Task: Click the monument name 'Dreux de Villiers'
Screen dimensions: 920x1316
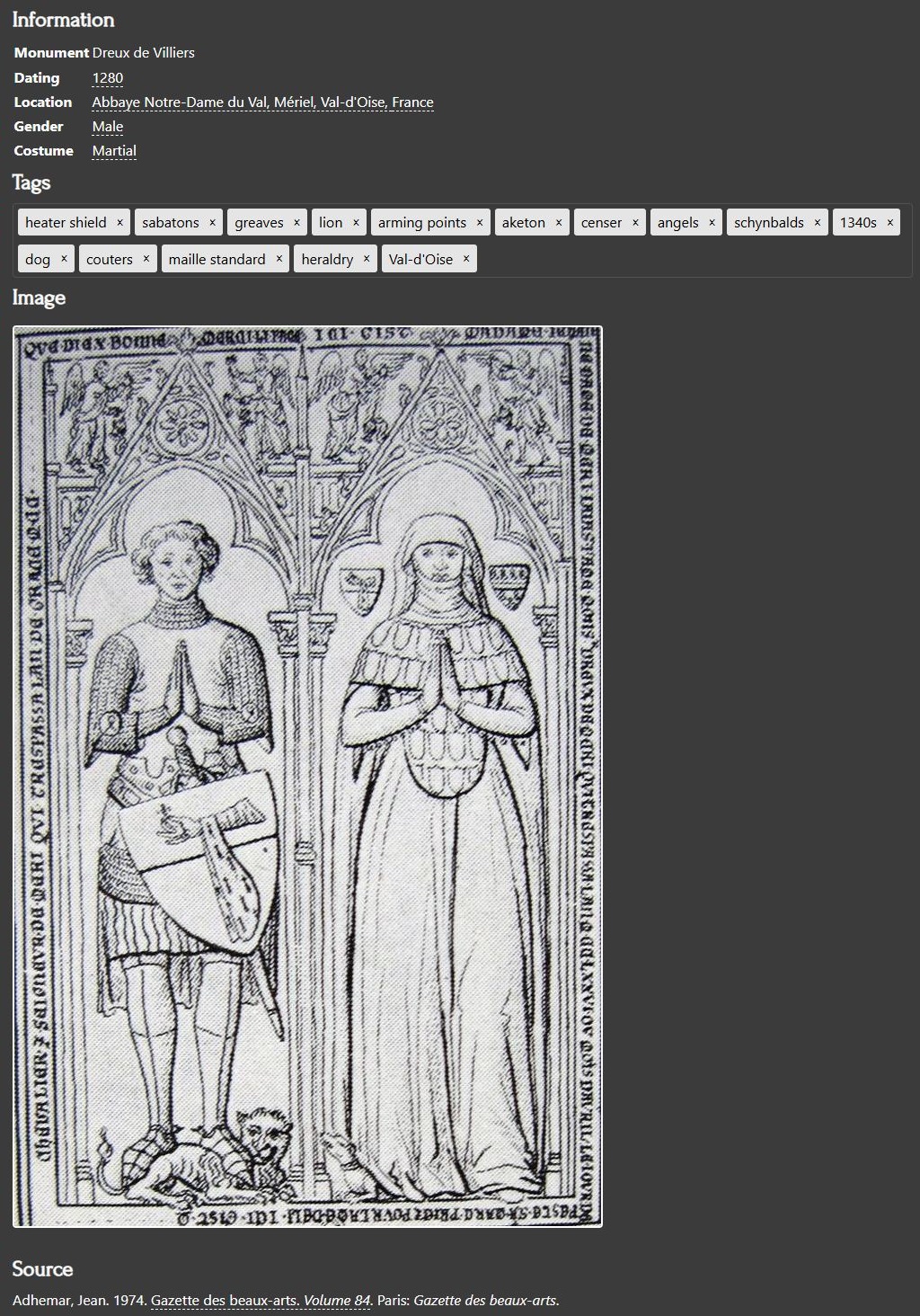Action: pos(144,53)
